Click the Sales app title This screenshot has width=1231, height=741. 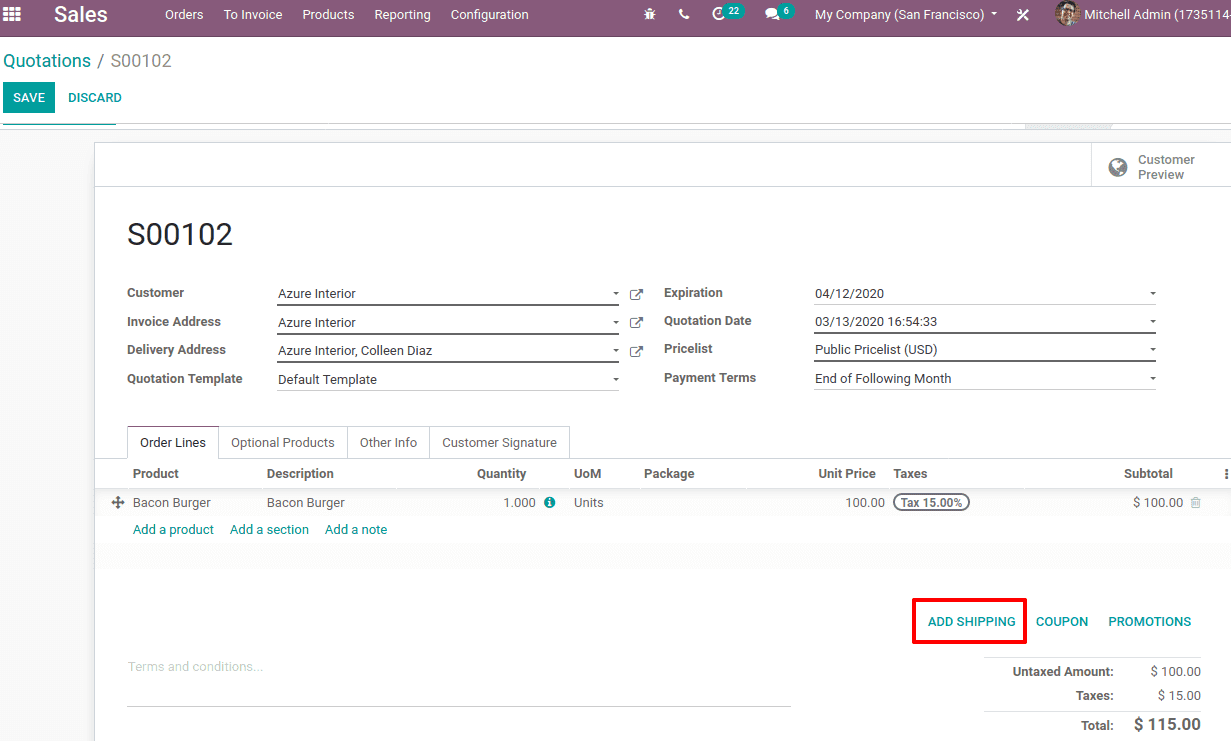coord(81,15)
